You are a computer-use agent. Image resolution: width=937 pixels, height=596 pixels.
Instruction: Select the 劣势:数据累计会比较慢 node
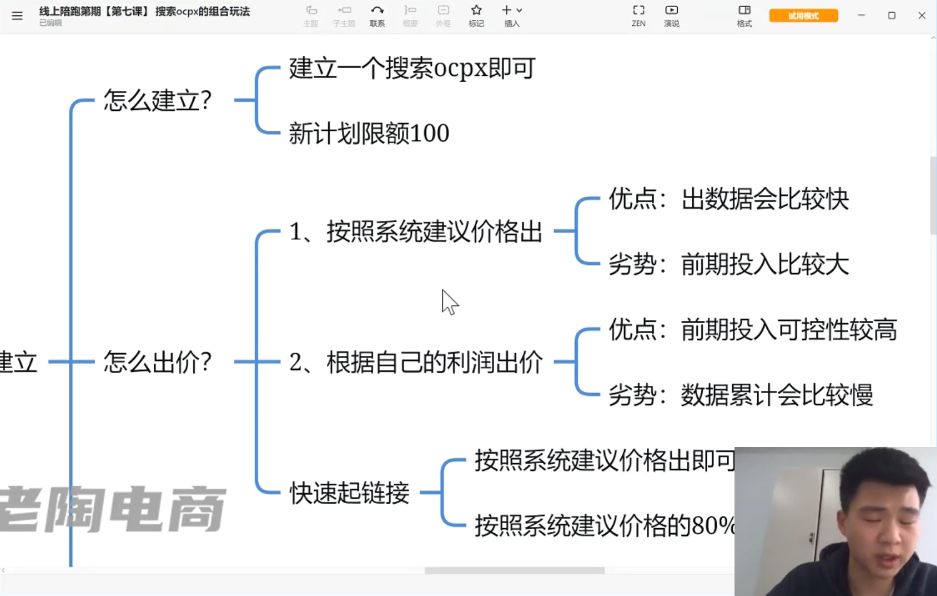coord(740,394)
